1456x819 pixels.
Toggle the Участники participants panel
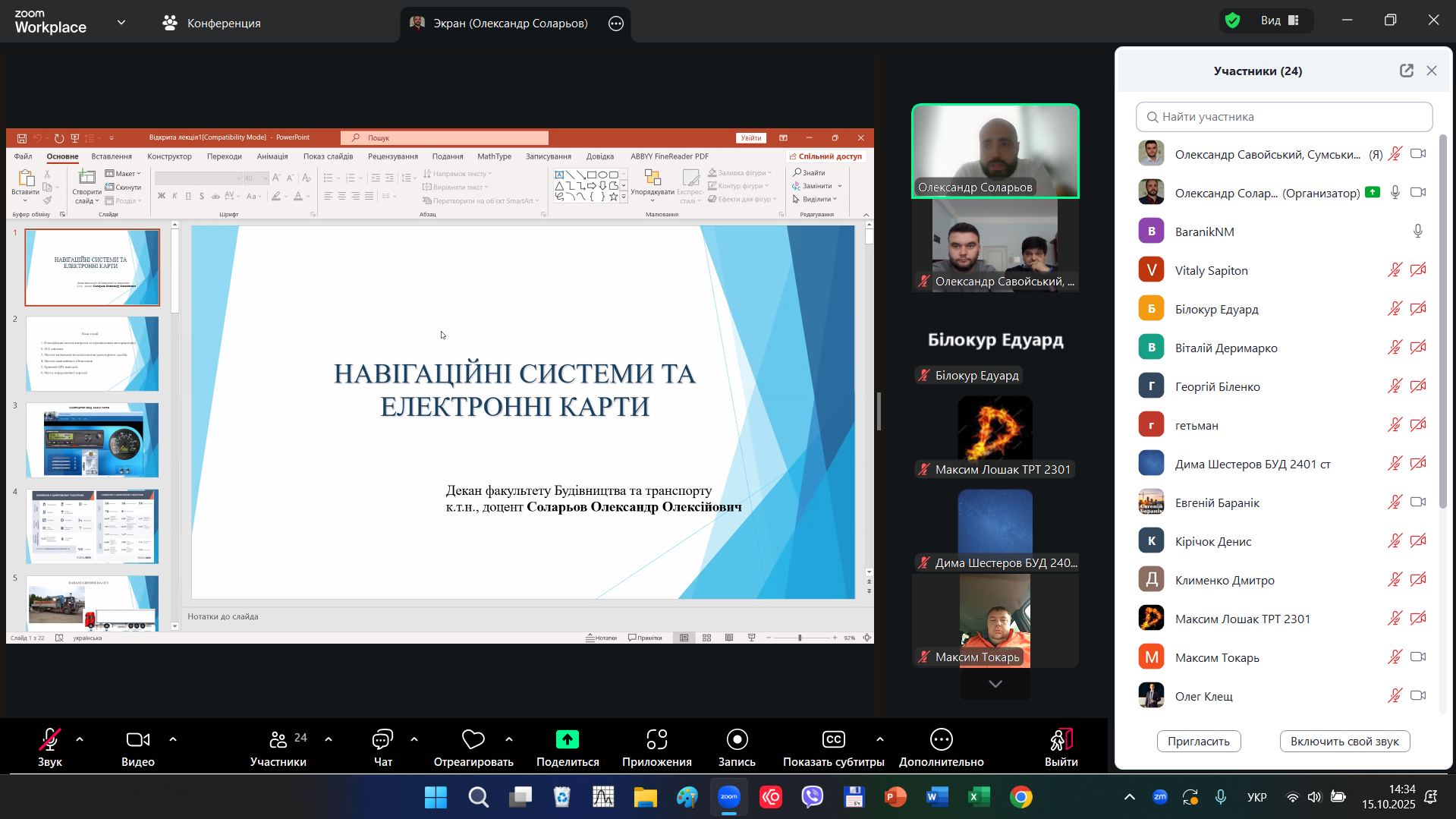coord(278,740)
